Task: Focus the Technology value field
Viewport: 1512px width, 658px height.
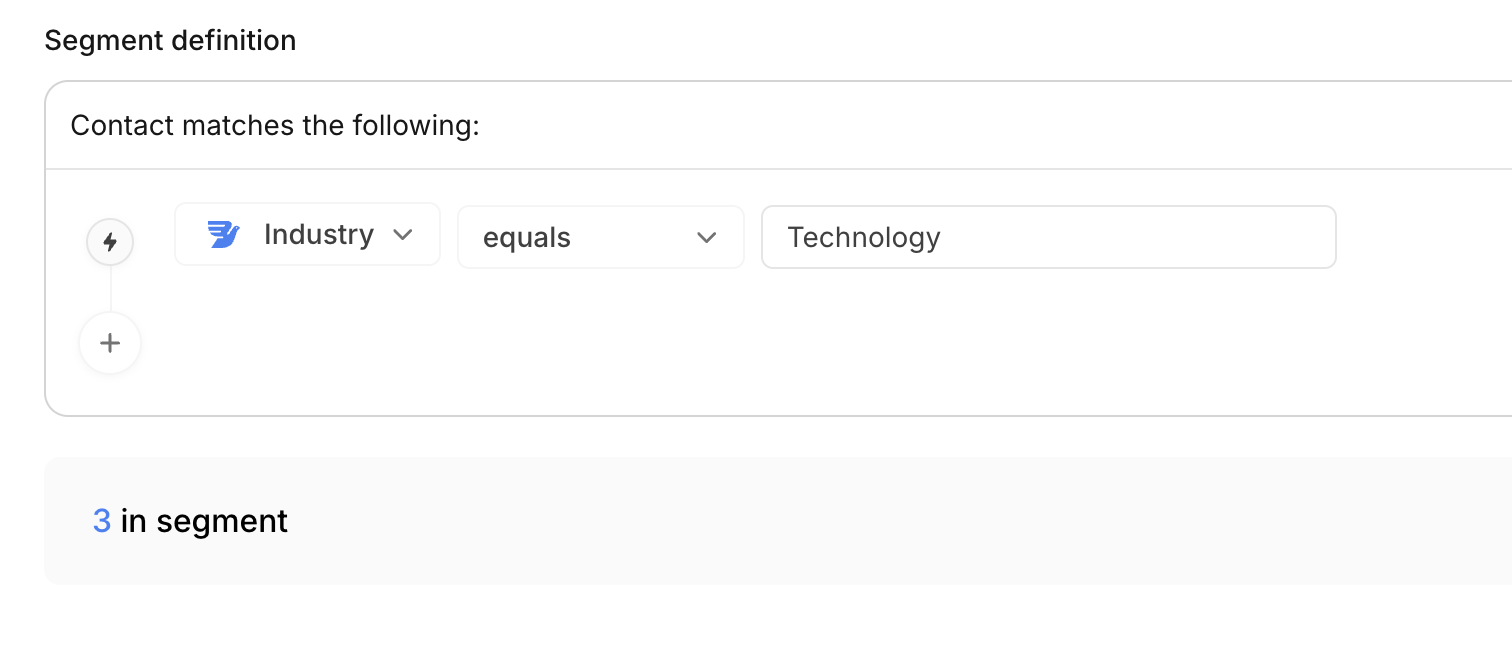Action: 1048,237
